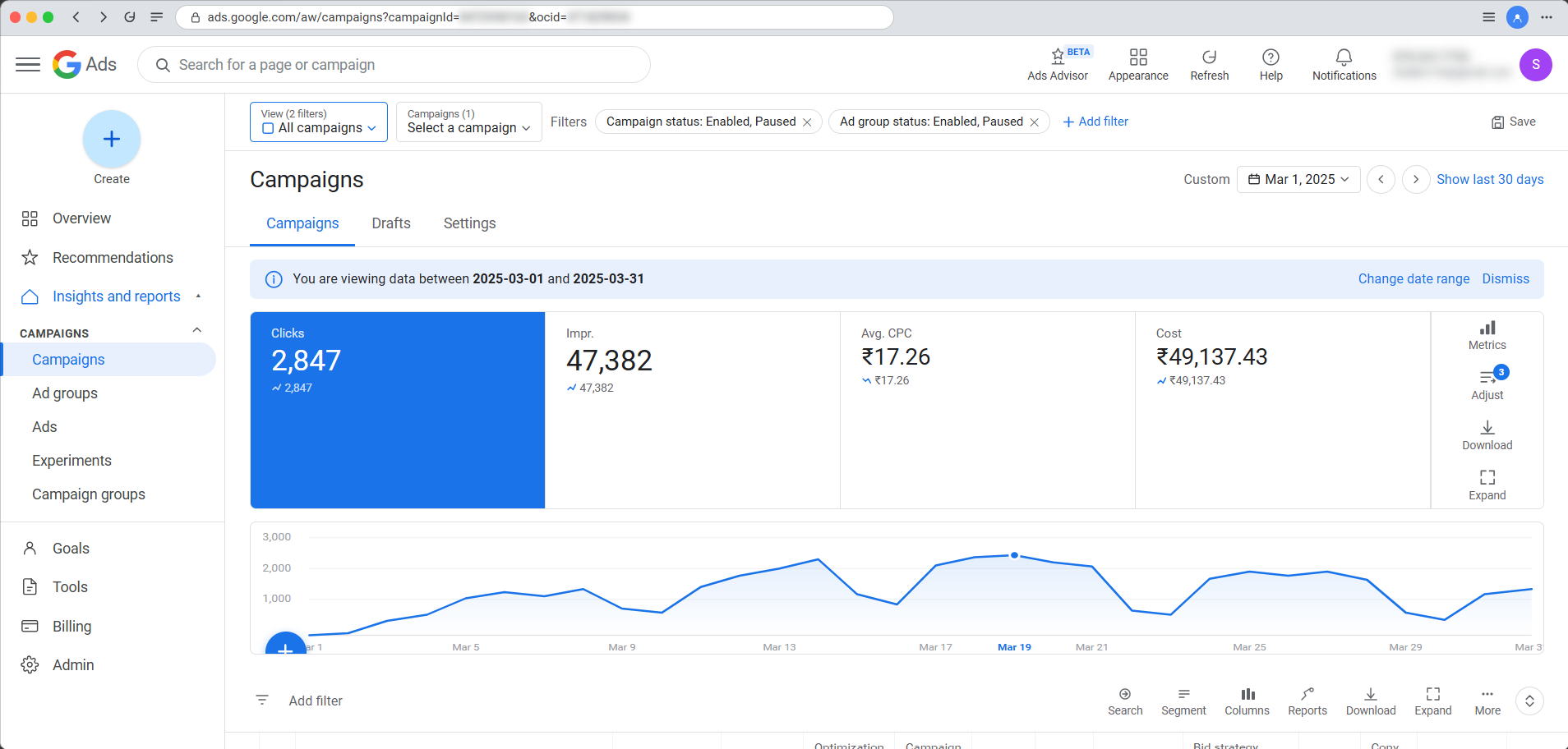Modify table Columns

[x=1247, y=701]
